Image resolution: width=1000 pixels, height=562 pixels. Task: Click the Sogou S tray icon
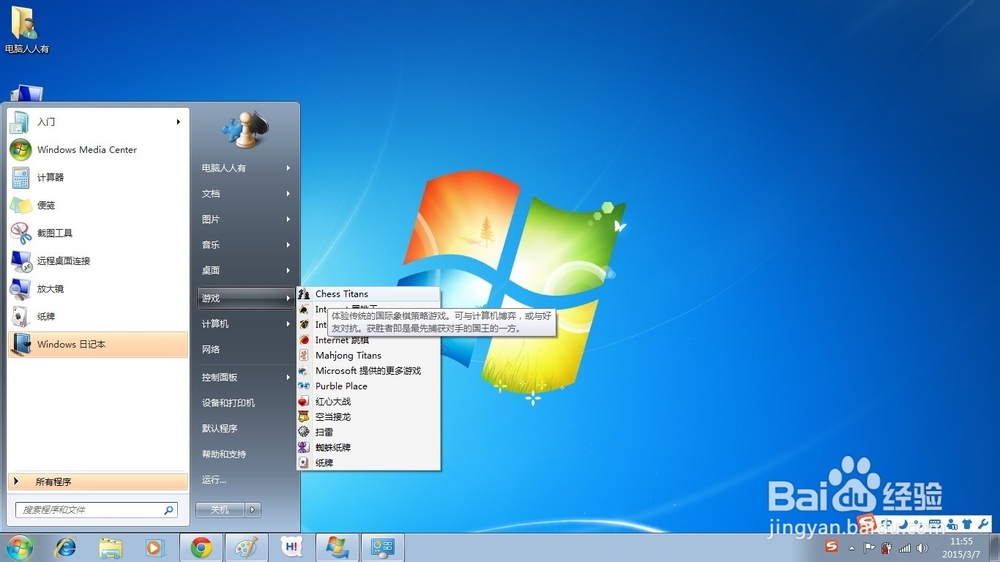[x=831, y=547]
